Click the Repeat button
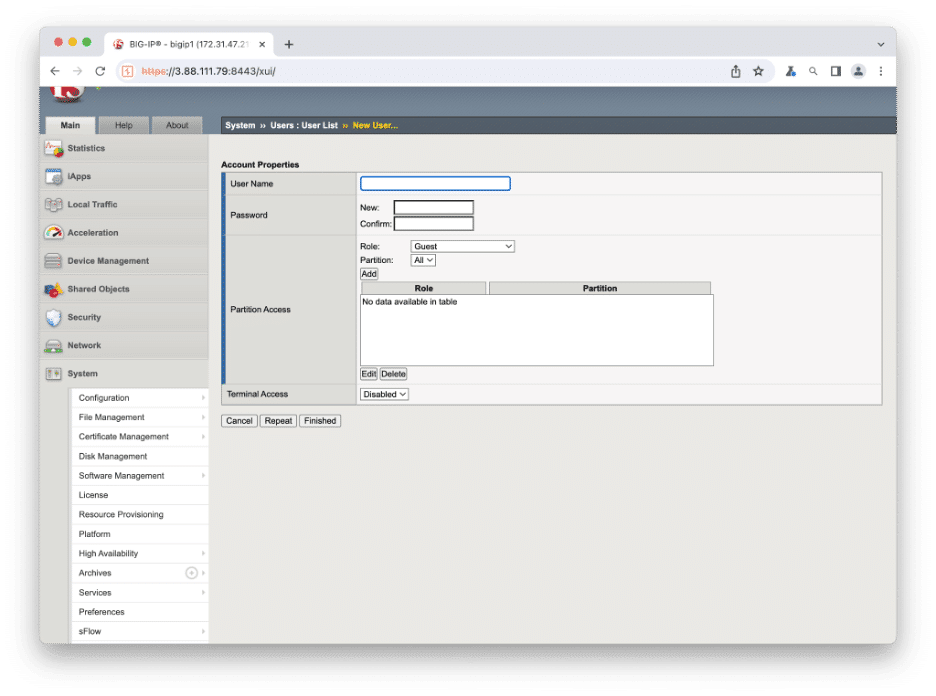 pyautogui.click(x=278, y=421)
